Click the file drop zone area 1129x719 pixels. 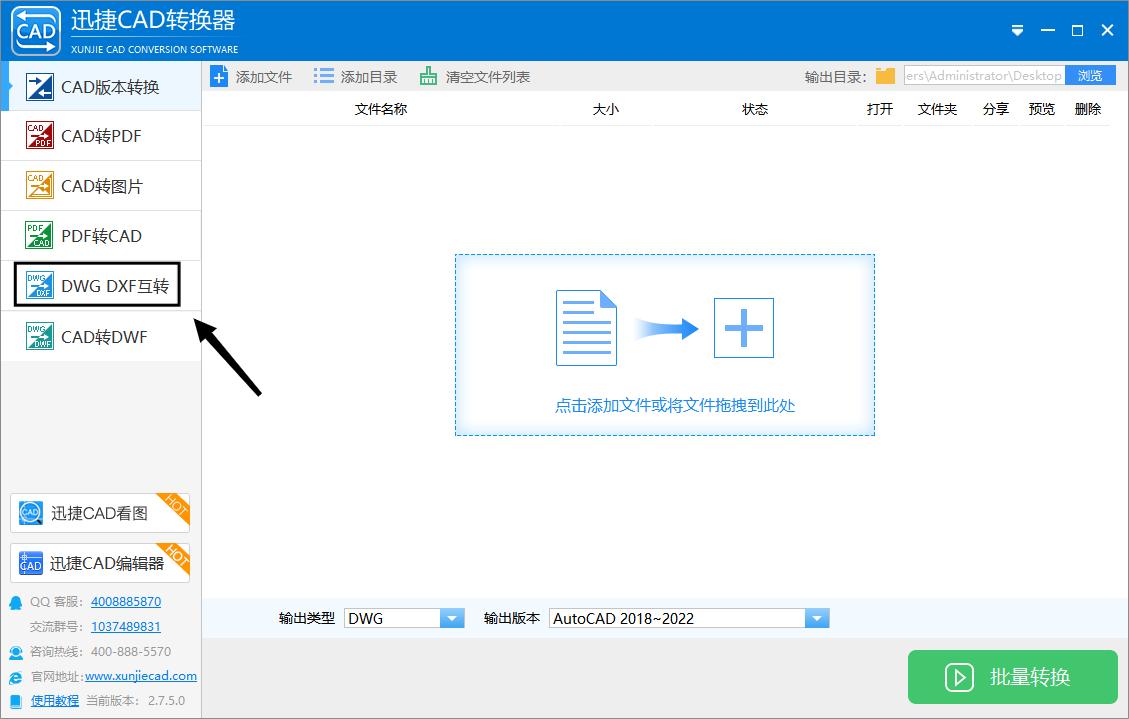pyautogui.click(x=665, y=344)
